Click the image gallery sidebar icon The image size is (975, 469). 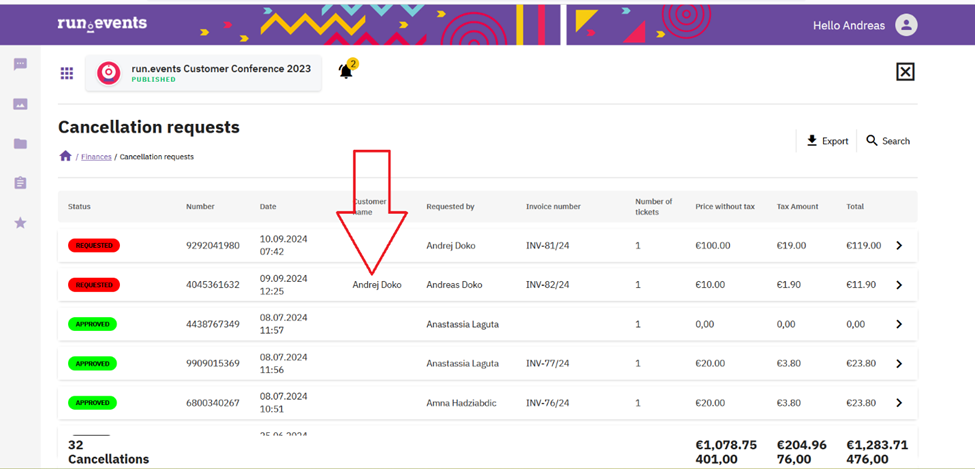[20, 104]
